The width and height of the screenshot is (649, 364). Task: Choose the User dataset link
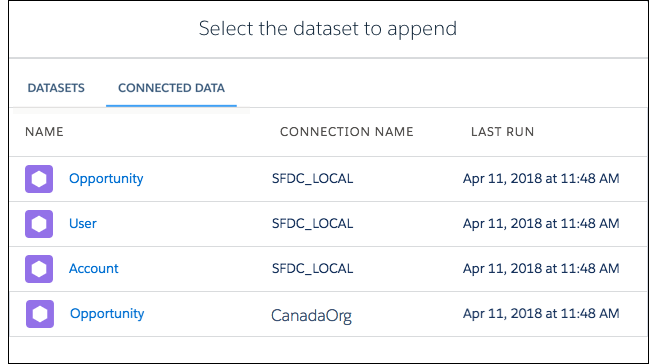click(x=83, y=224)
